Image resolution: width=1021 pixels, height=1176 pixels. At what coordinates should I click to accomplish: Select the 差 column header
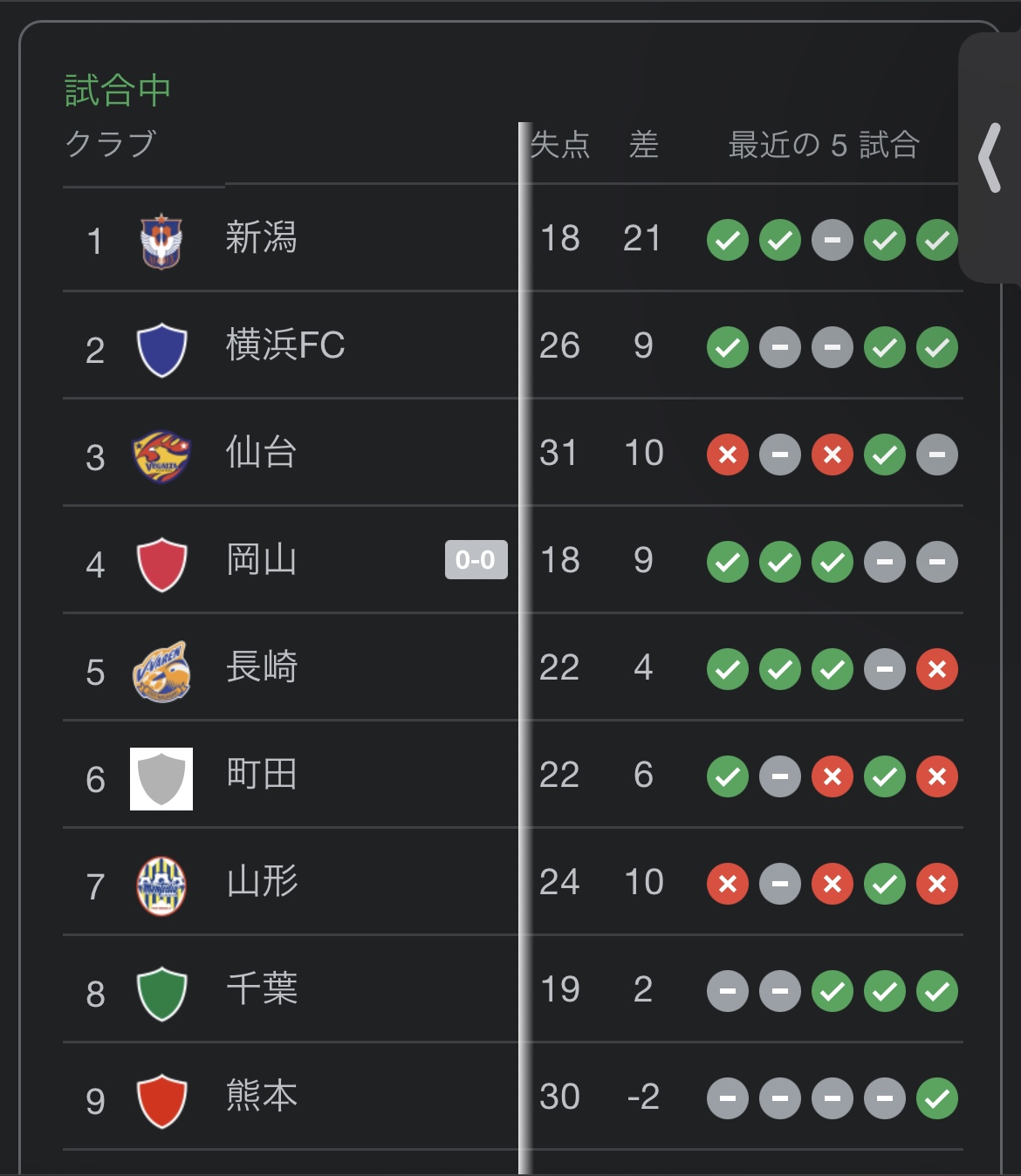click(643, 145)
